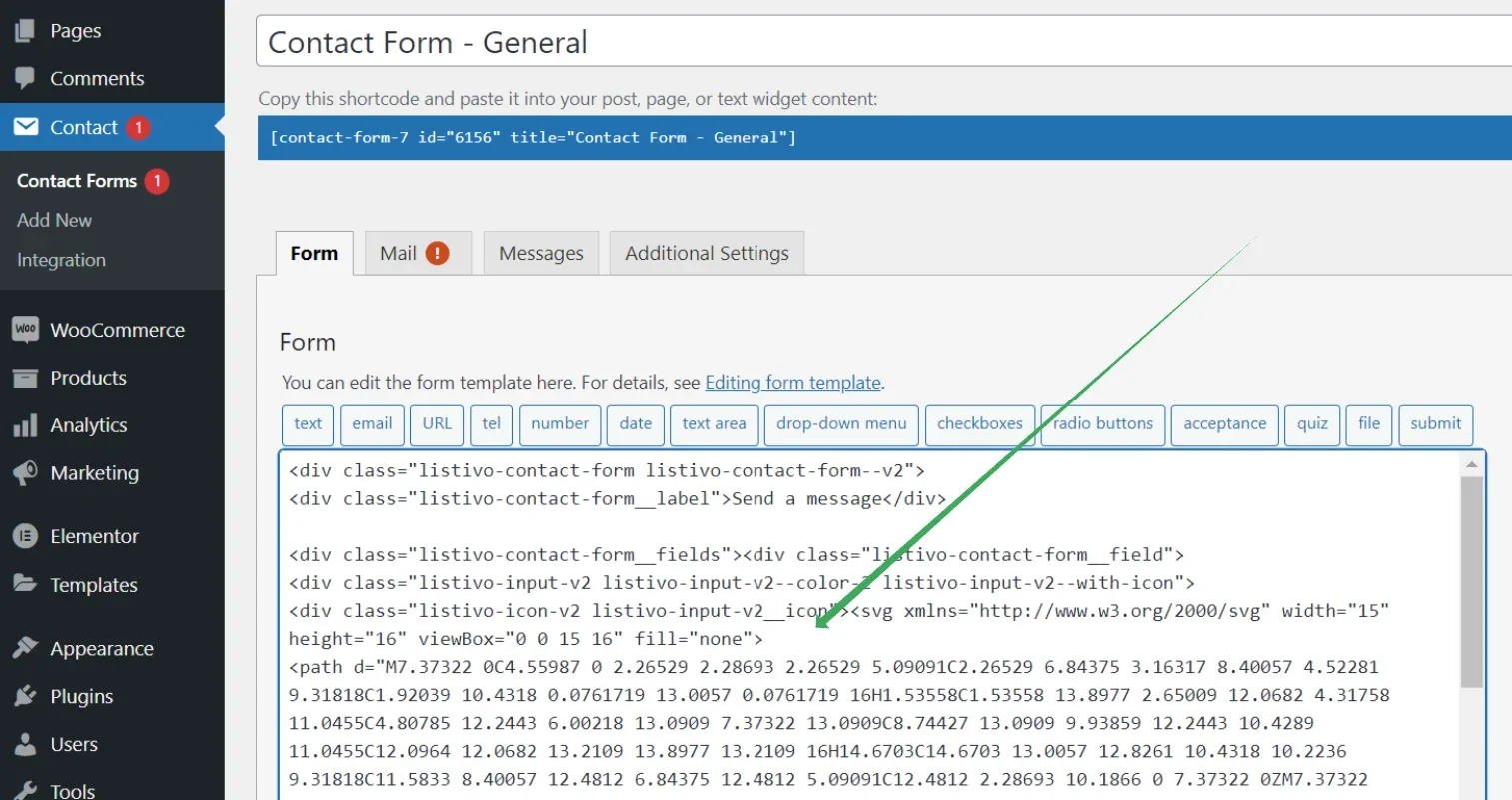Click the WooCommerce logo icon
The width and height of the screenshot is (1512, 800).
coord(25,329)
